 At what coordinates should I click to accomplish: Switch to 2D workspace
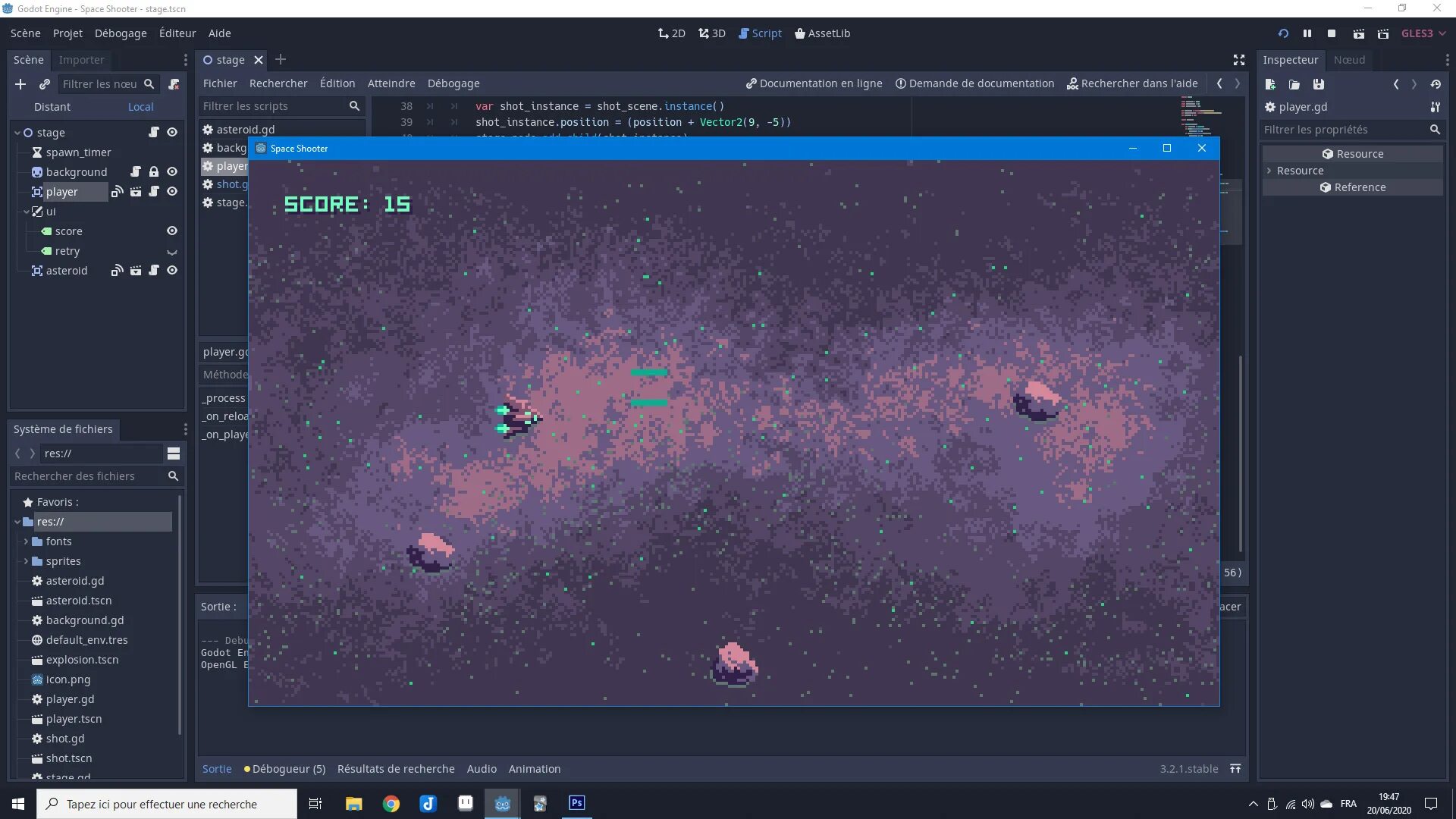point(672,33)
